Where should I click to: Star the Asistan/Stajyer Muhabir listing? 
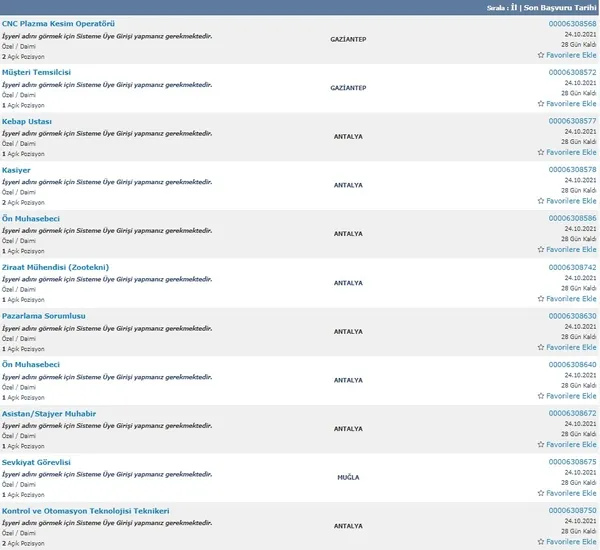[x=566, y=445]
